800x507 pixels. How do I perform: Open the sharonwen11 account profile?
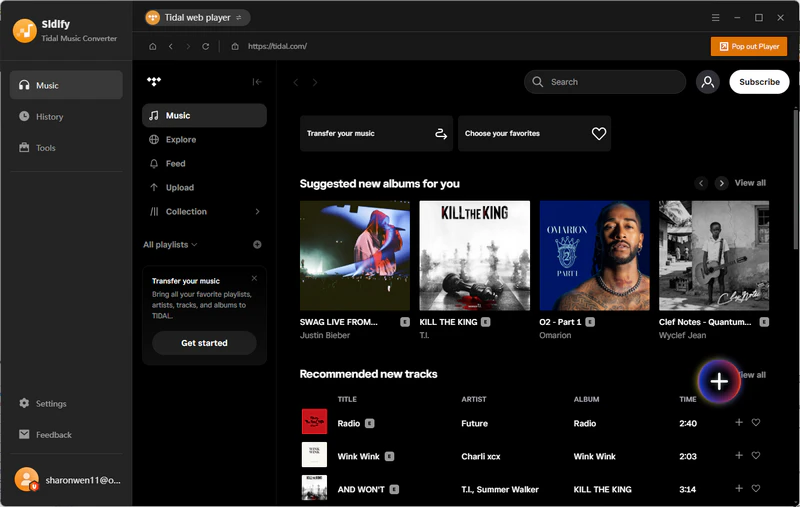(66, 480)
